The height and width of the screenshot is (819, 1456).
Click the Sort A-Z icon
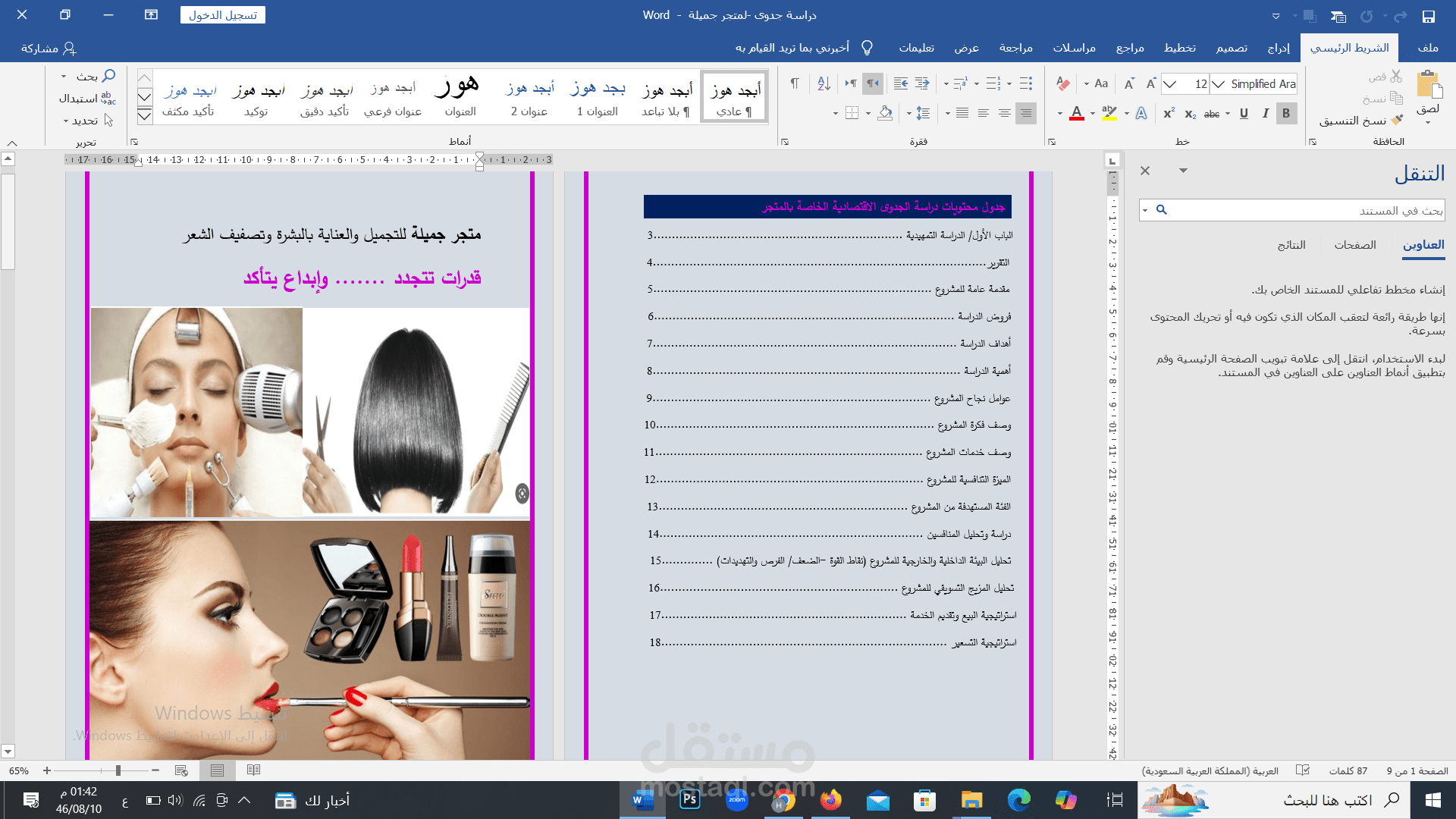pyautogui.click(x=824, y=84)
